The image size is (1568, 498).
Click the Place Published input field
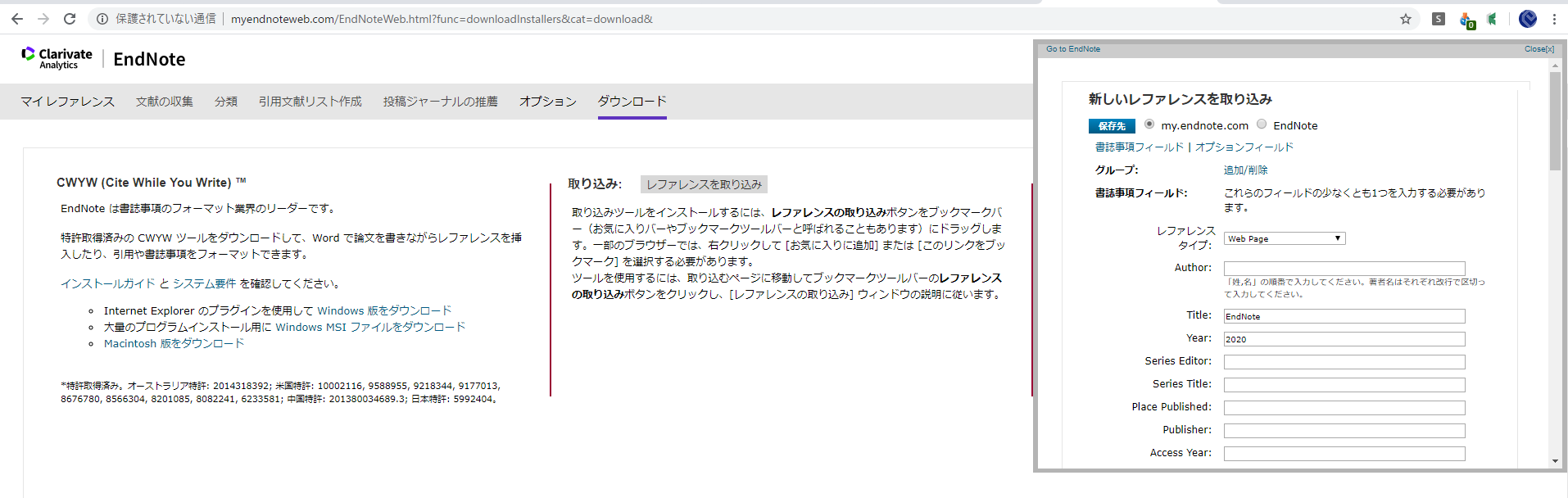(x=1344, y=408)
